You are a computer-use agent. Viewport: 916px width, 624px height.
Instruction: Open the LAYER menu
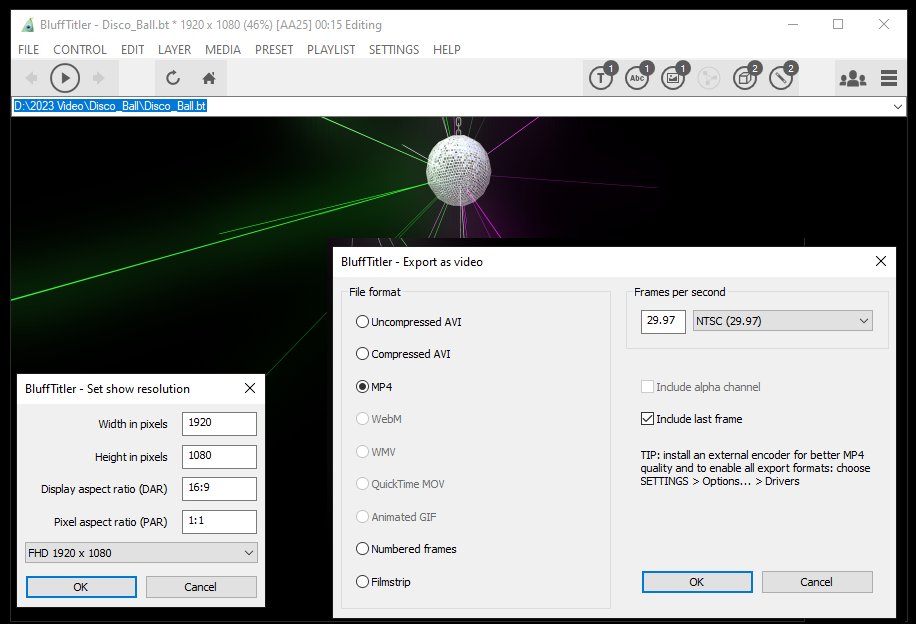tap(175, 50)
